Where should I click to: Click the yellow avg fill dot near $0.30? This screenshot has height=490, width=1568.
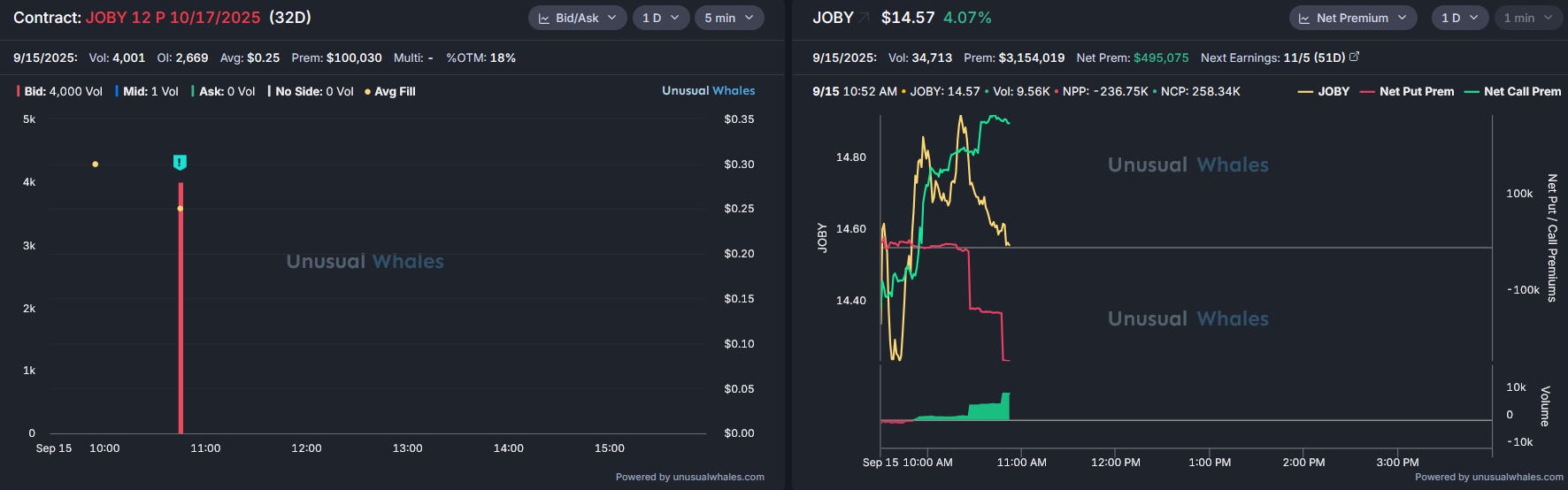(x=96, y=164)
